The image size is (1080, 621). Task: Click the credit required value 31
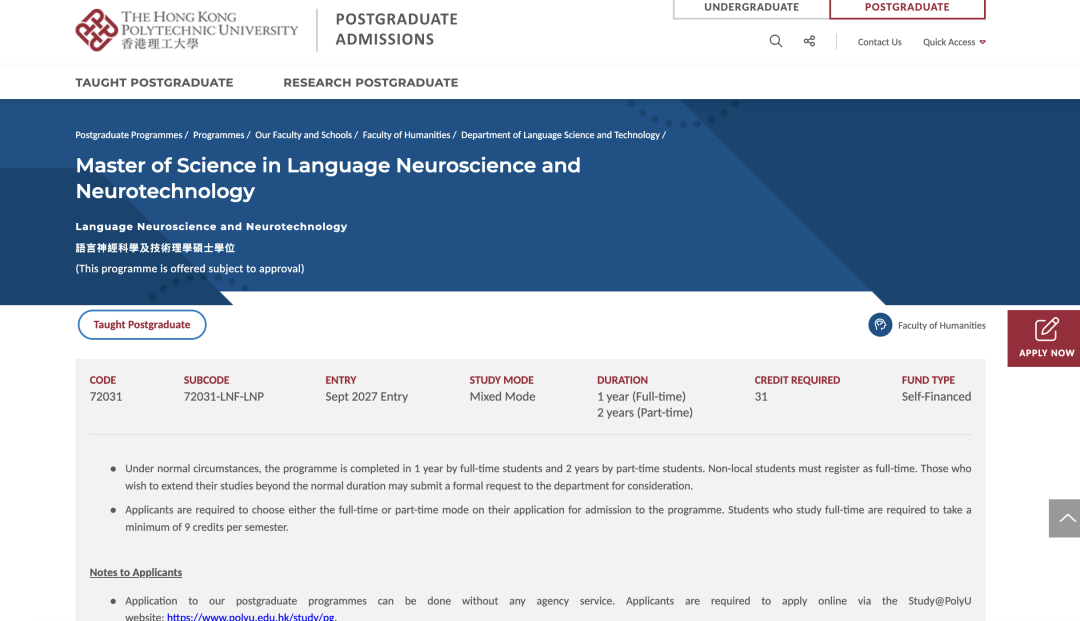[x=761, y=397]
